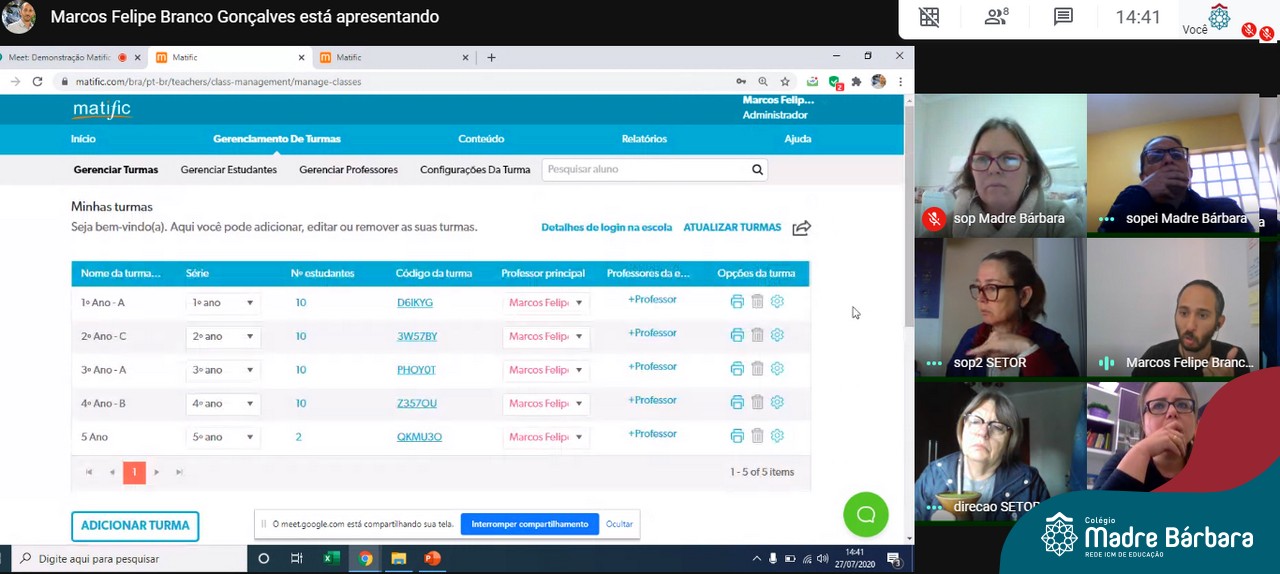The width and height of the screenshot is (1280, 574).
Task: Open PowerPoint from the Windows taskbar
Action: (x=432, y=559)
